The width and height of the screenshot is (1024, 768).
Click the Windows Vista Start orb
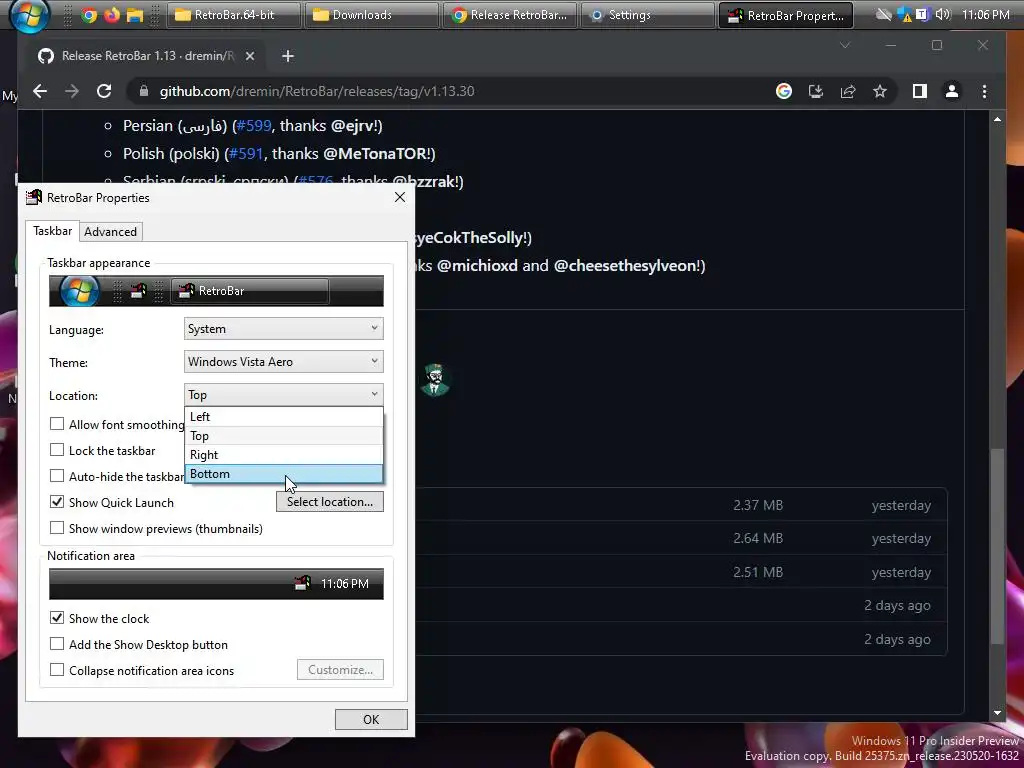tap(29, 14)
